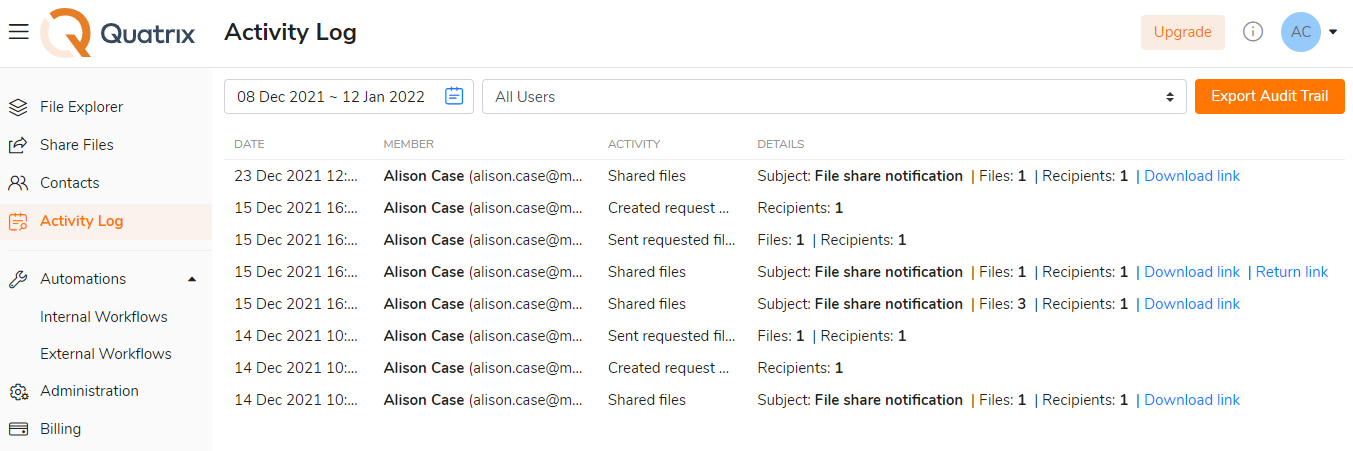The height and width of the screenshot is (451, 1353).
Task: Open Internal Workflows in sidebar
Action: click(104, 317)
